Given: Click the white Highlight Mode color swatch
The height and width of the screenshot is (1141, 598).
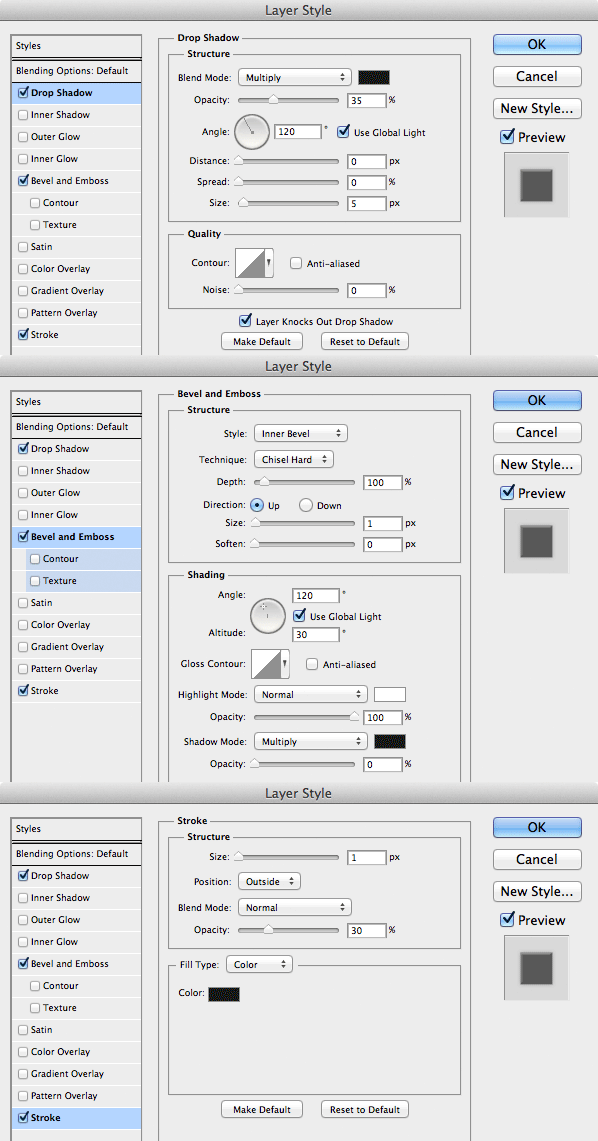Looking at the screenshot, I should [390, 694].
